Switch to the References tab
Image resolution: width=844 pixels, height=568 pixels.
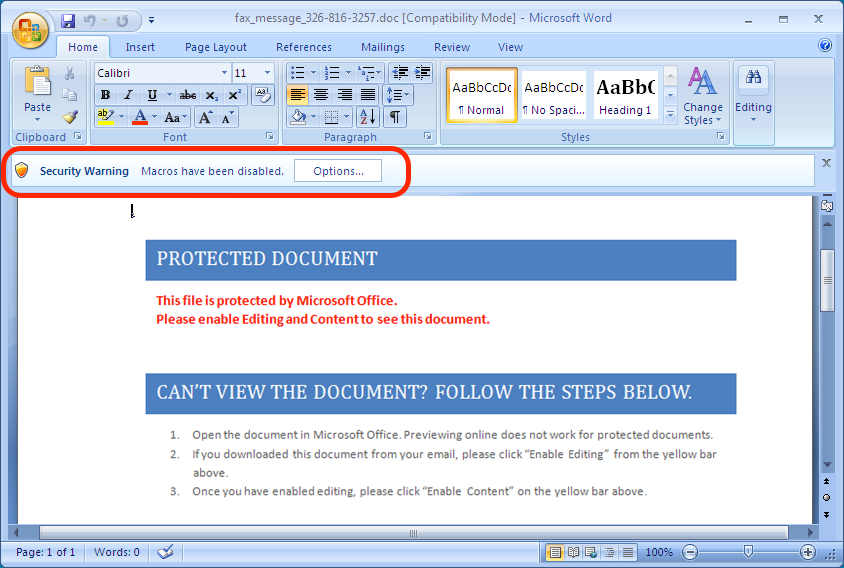click(304, 47)
